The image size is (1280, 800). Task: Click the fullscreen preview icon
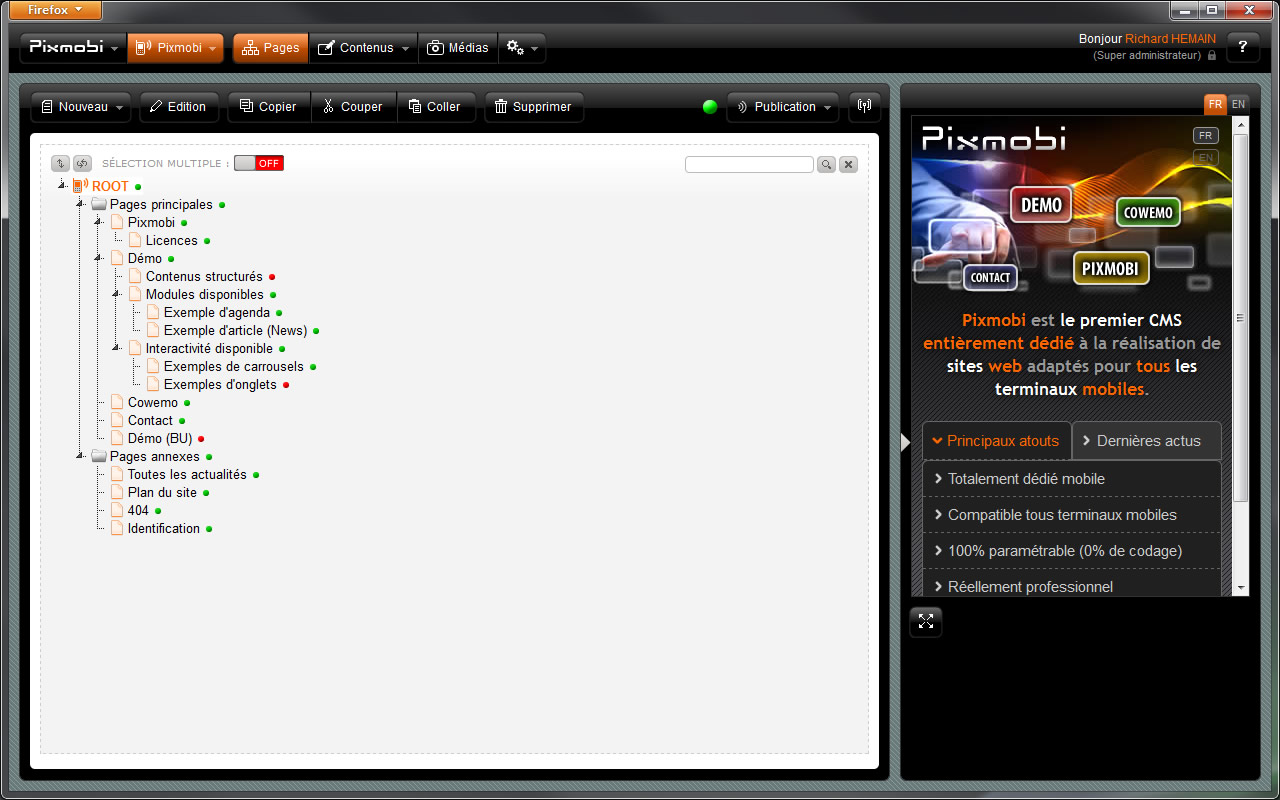926,621
